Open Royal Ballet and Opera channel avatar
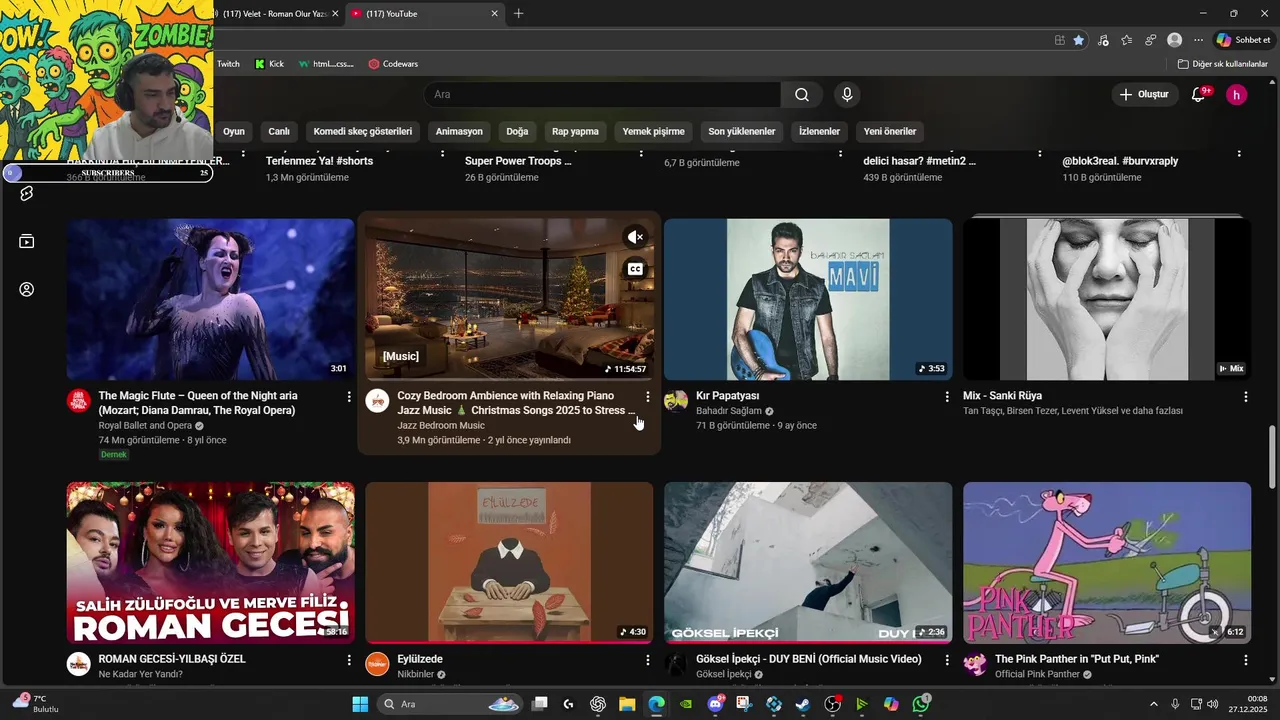The width and height of the screenshot is (1280, 720). click(x=78, y=401)
